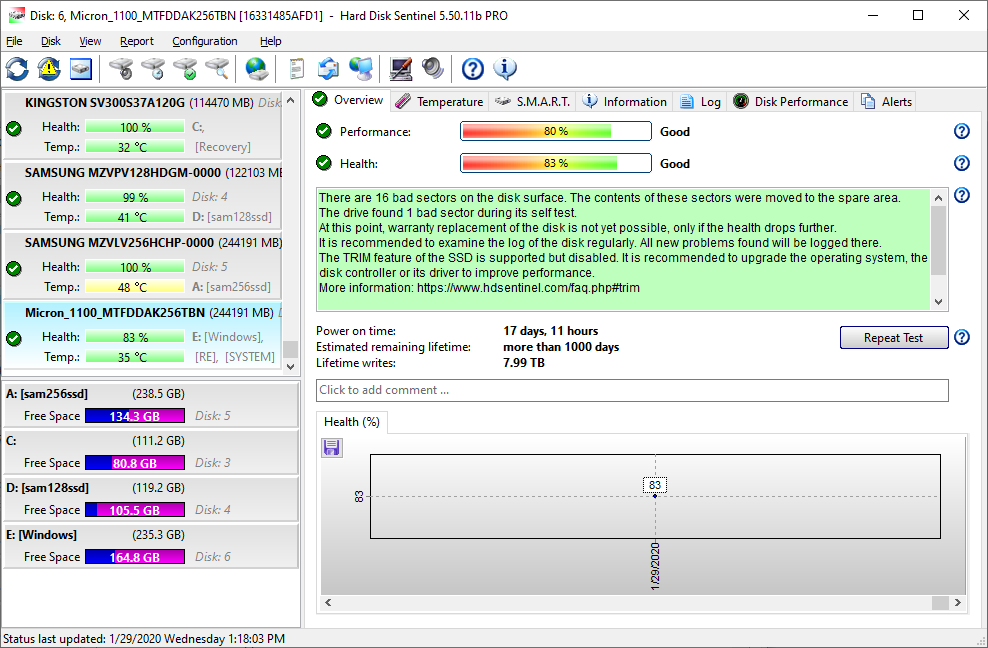Select the SAMSUNG MZVLV256HCHP-0000 disk entry
The height and width of the screenshot is (648, 988).
[142, 265]
